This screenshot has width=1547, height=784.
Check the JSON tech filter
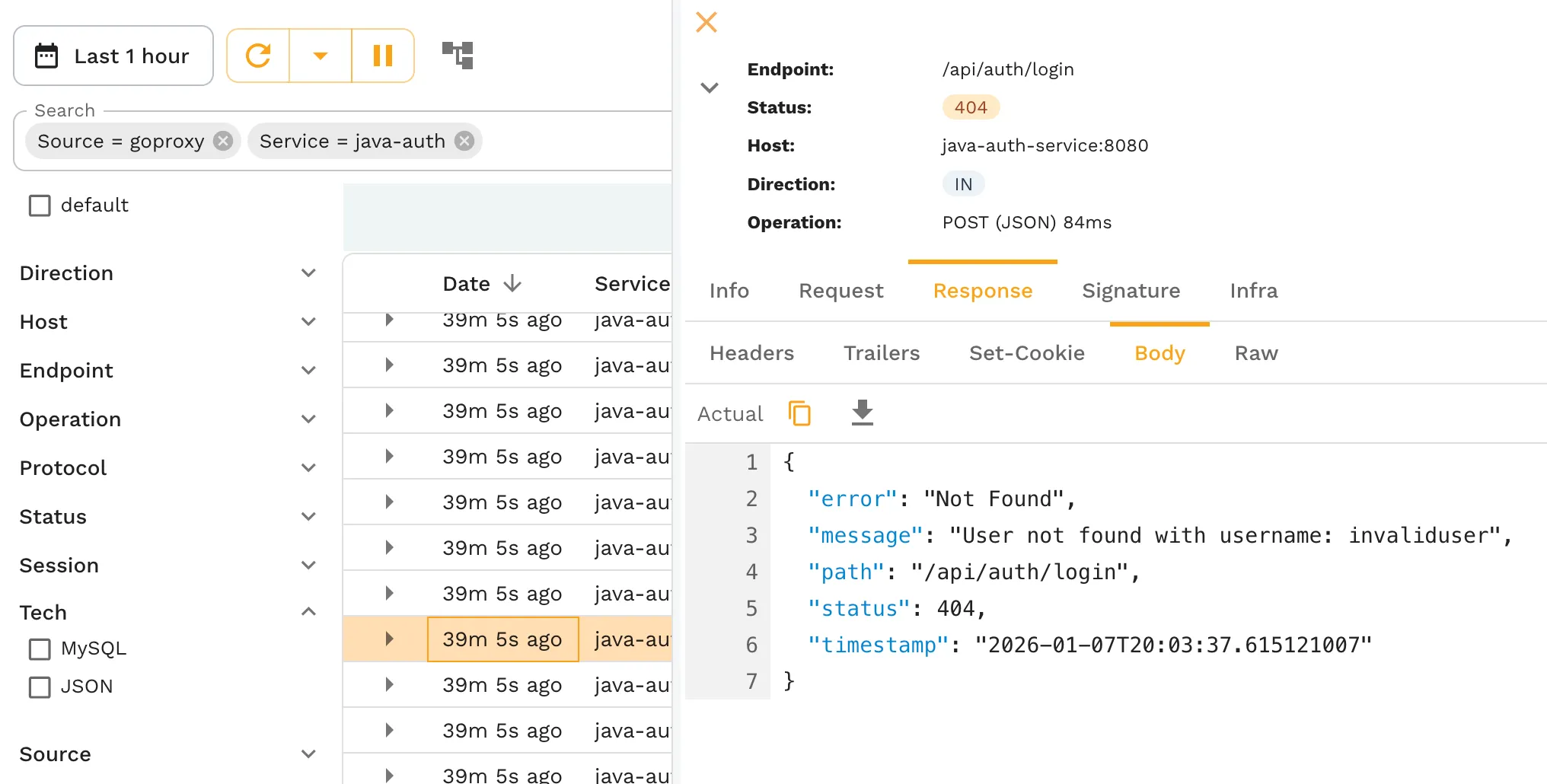point(40,687)
